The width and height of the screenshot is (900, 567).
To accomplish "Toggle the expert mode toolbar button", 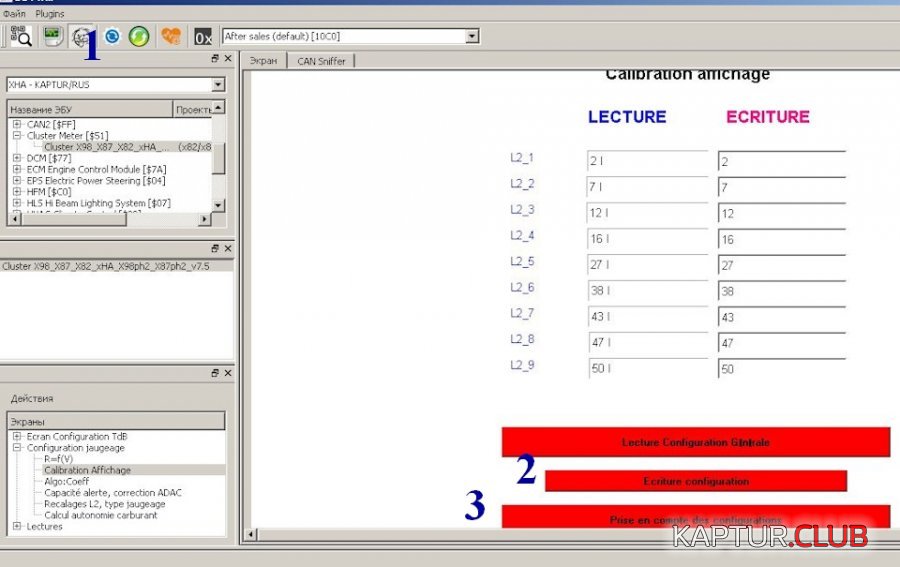I will point(82,36).
